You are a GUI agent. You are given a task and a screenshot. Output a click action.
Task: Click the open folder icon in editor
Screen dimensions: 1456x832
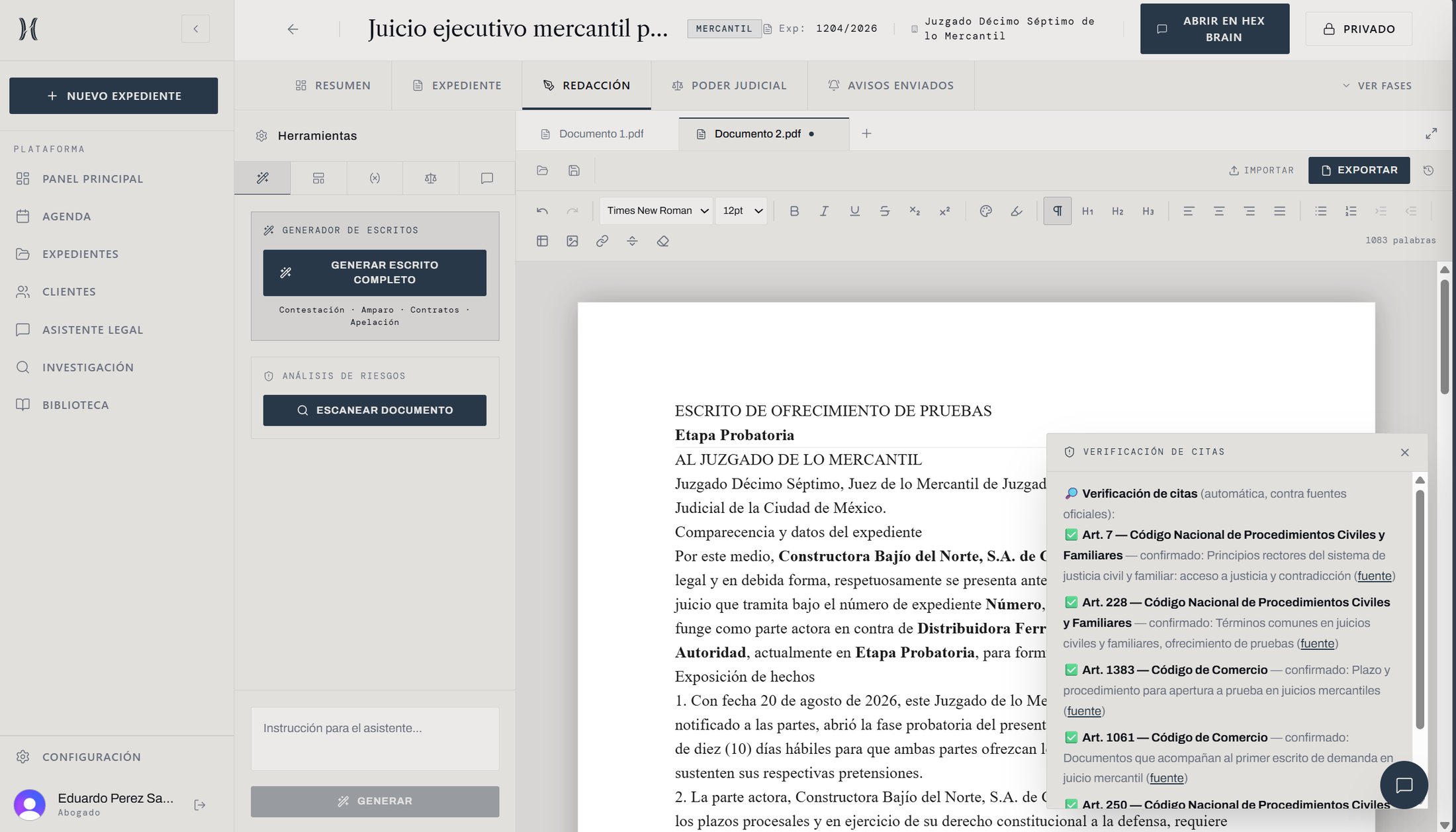(x=542, y=170)
